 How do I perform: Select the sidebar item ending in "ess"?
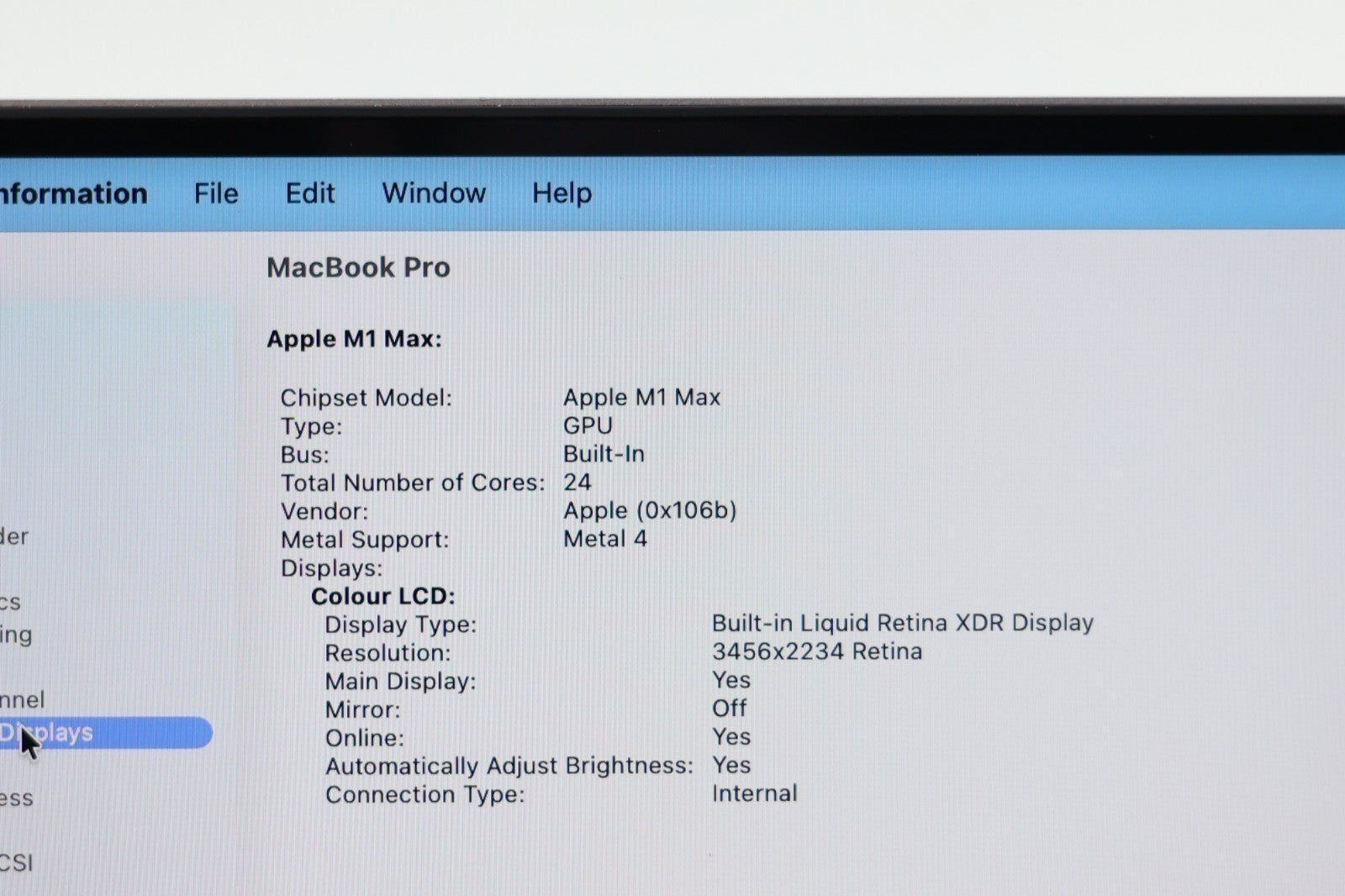tap(17, 798)
